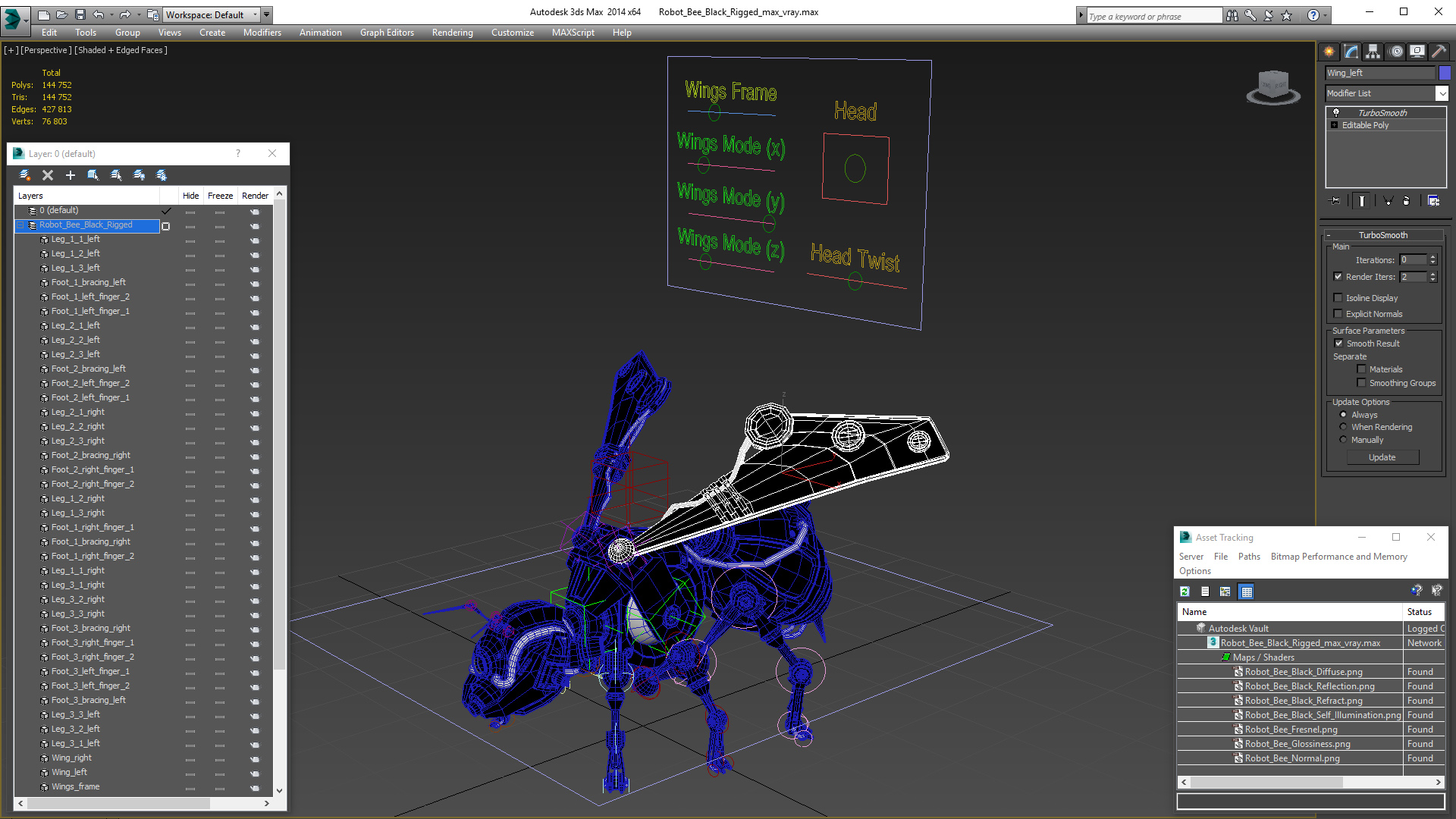This screenshot has width=1456, height=819.
Task: Open the Display command panel tab
Action: 1417,52
